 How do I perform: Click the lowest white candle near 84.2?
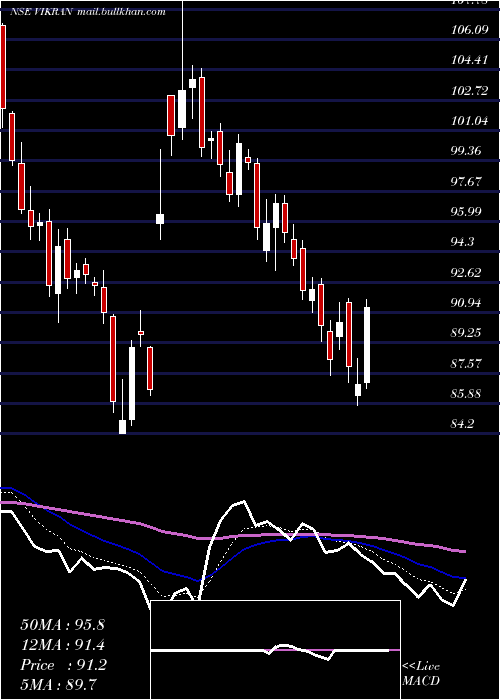click(x=122, y=426)
